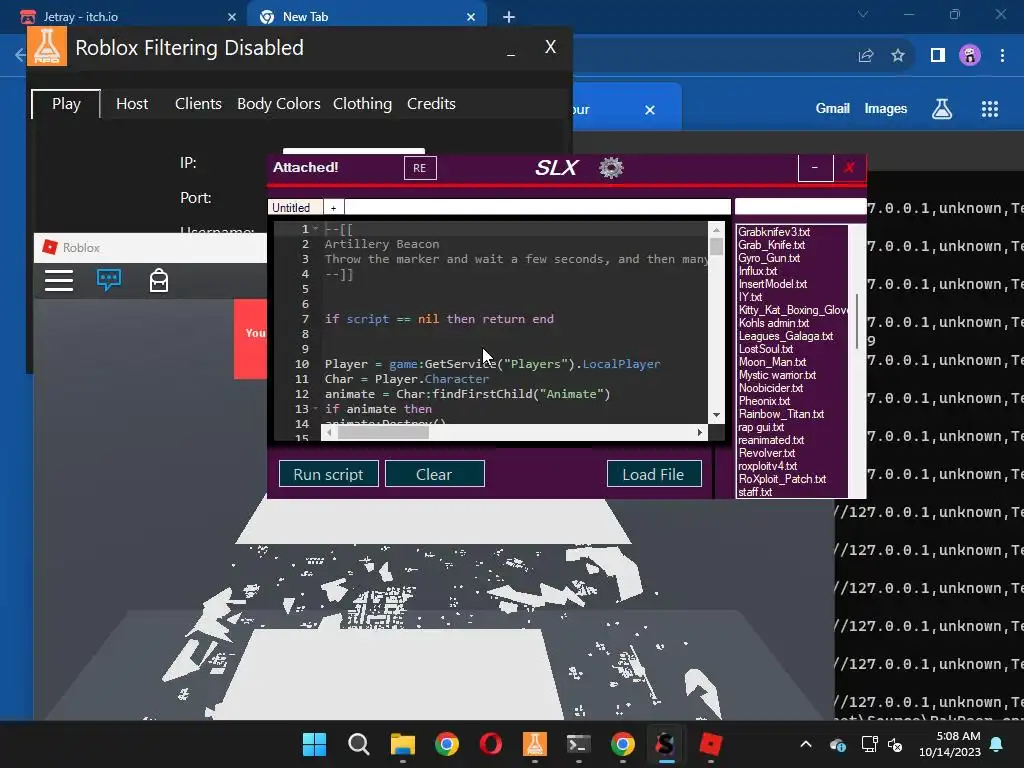Screen dimensions: 1024x768
Task: Select Noobicider.txt script
Action: [771, 388]
